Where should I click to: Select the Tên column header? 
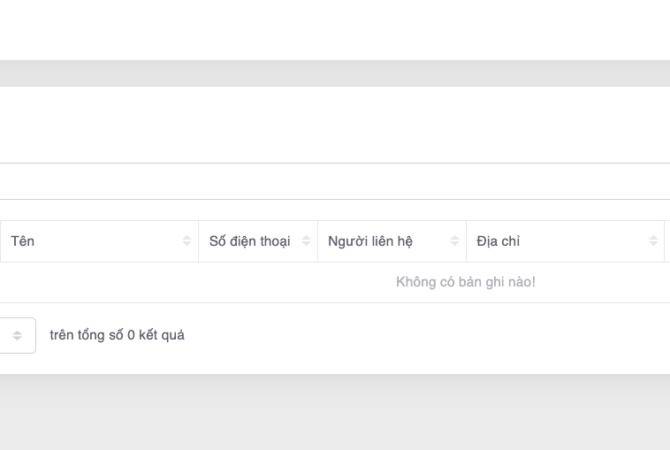24,242
